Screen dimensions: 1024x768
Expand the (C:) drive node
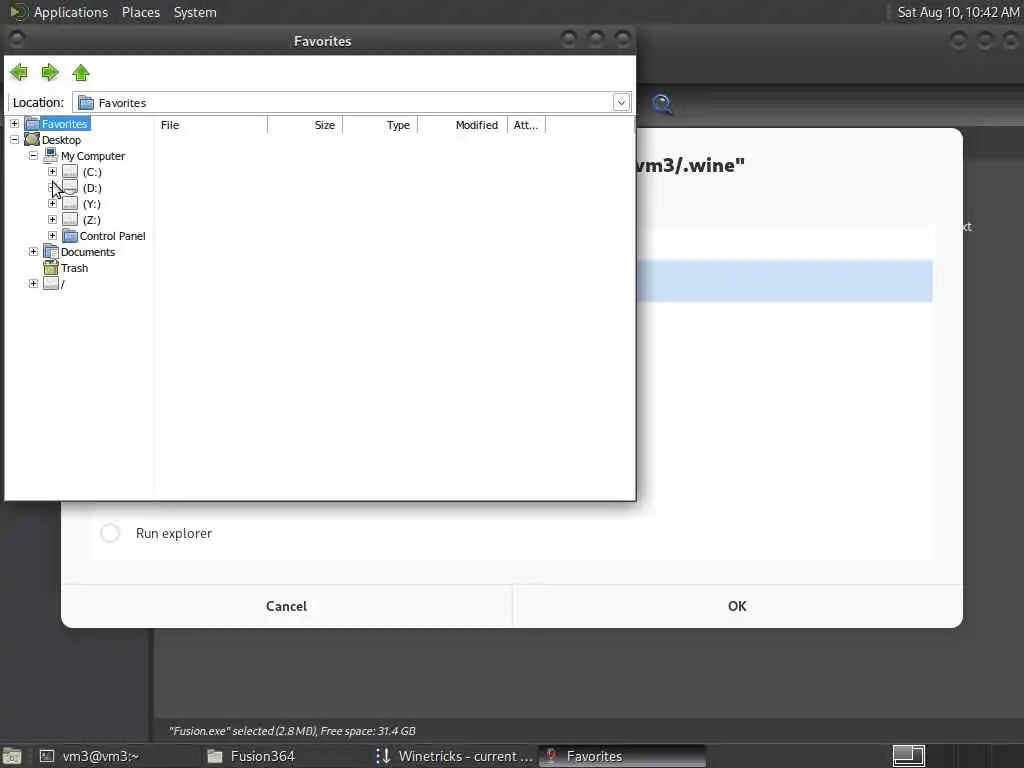click(52, 172)
